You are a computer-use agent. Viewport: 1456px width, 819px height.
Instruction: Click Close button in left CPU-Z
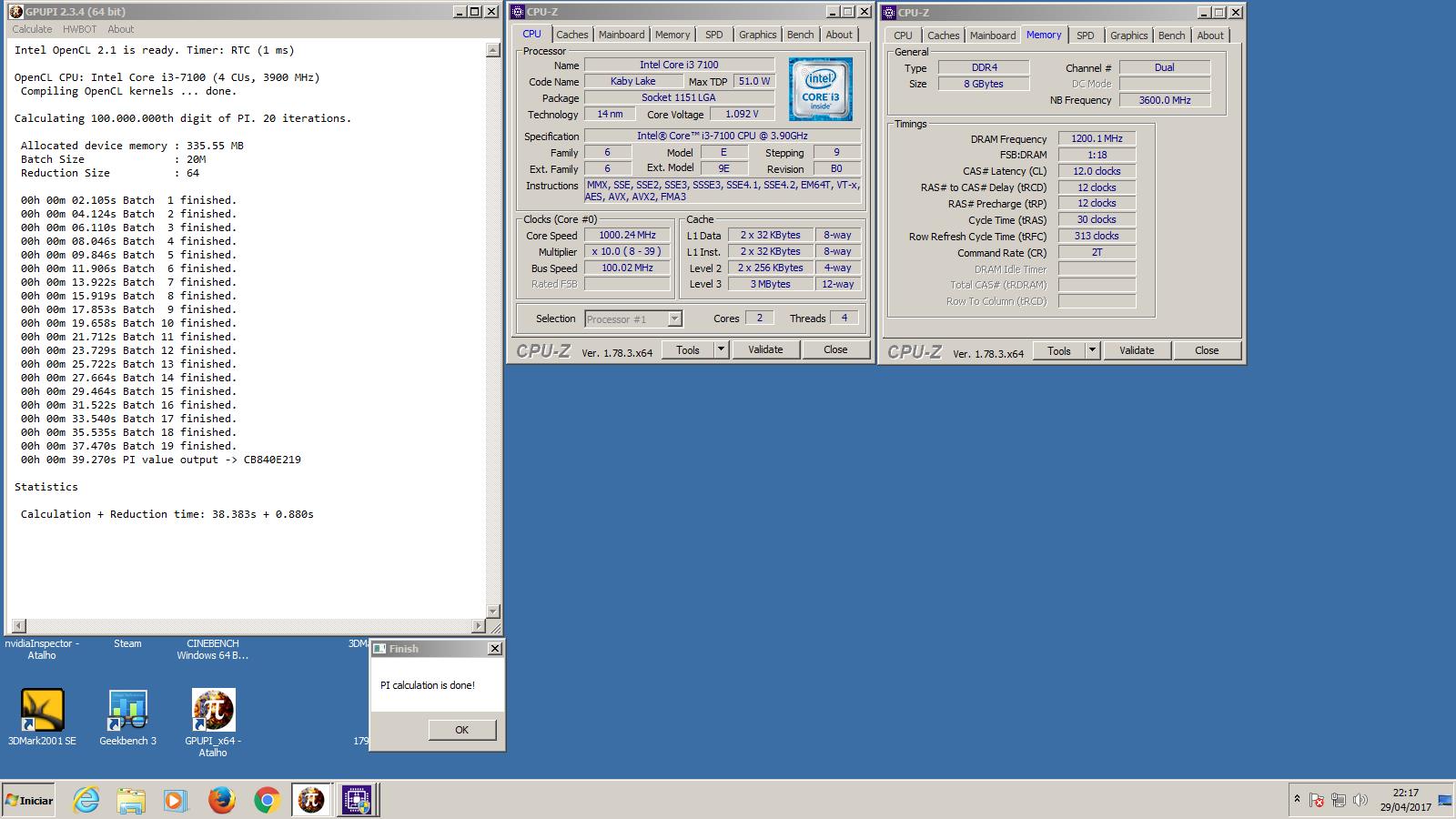click(x=835, y=349)
